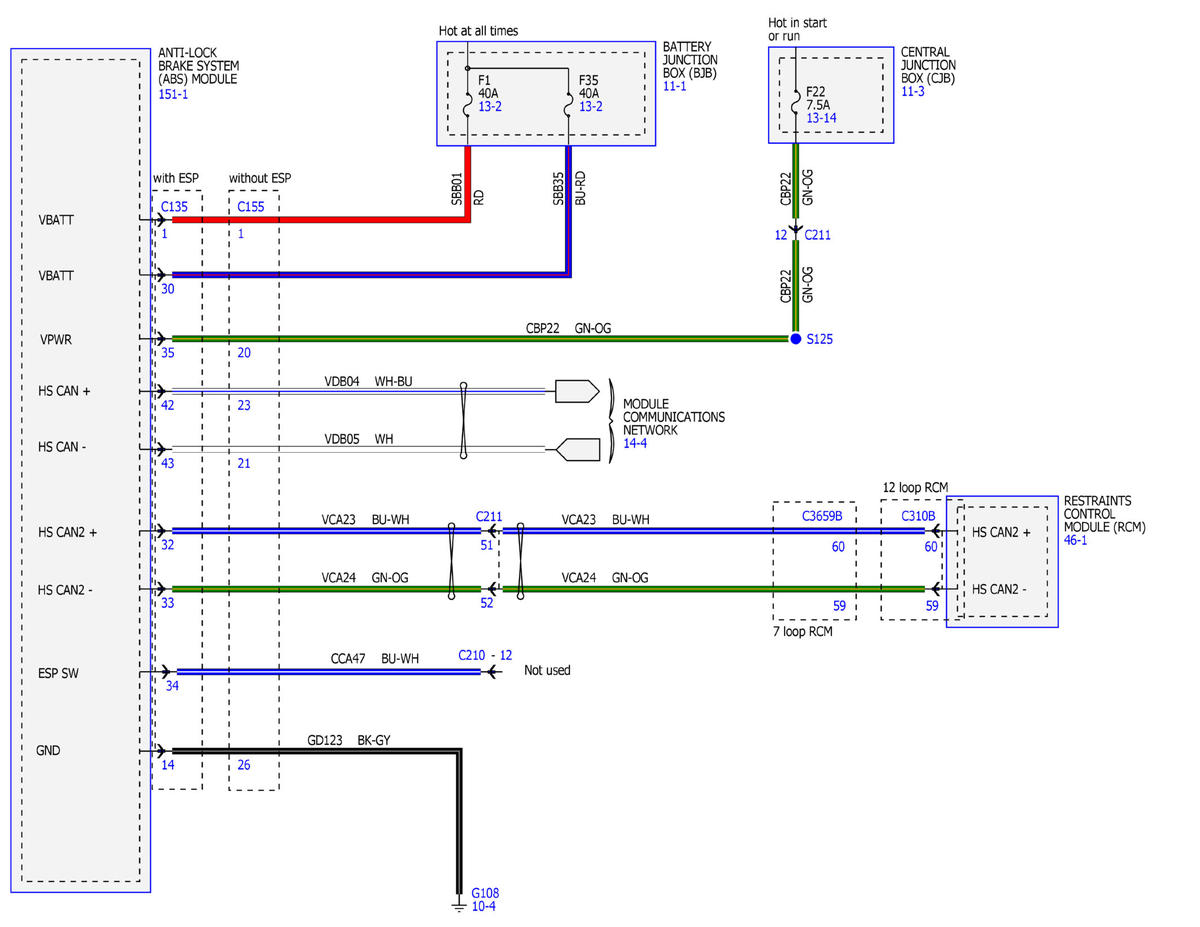The width and height of the screenshot is (1200, 927).
Task: Click the F22 7.5A fuse label
Action: 819,97
